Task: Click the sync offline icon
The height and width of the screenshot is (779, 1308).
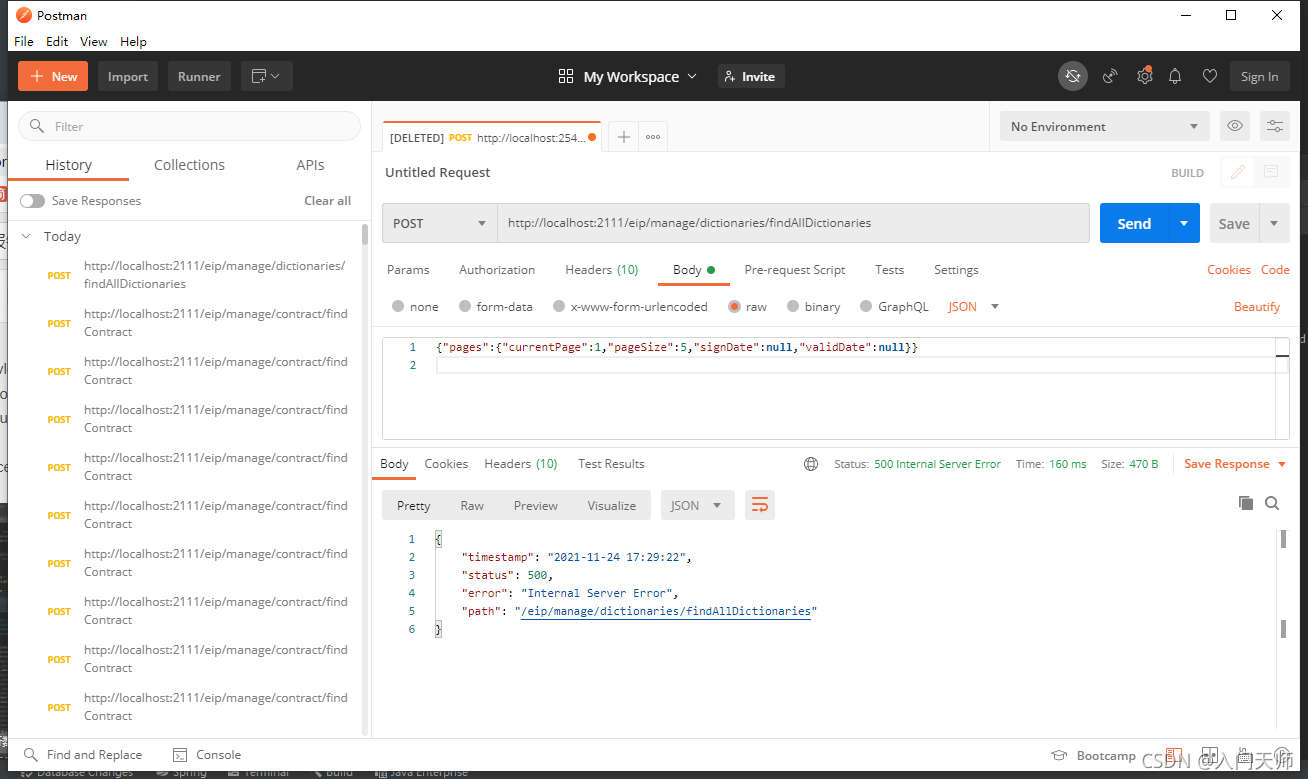Action: pyautogui.click(x=1073, y=76)
